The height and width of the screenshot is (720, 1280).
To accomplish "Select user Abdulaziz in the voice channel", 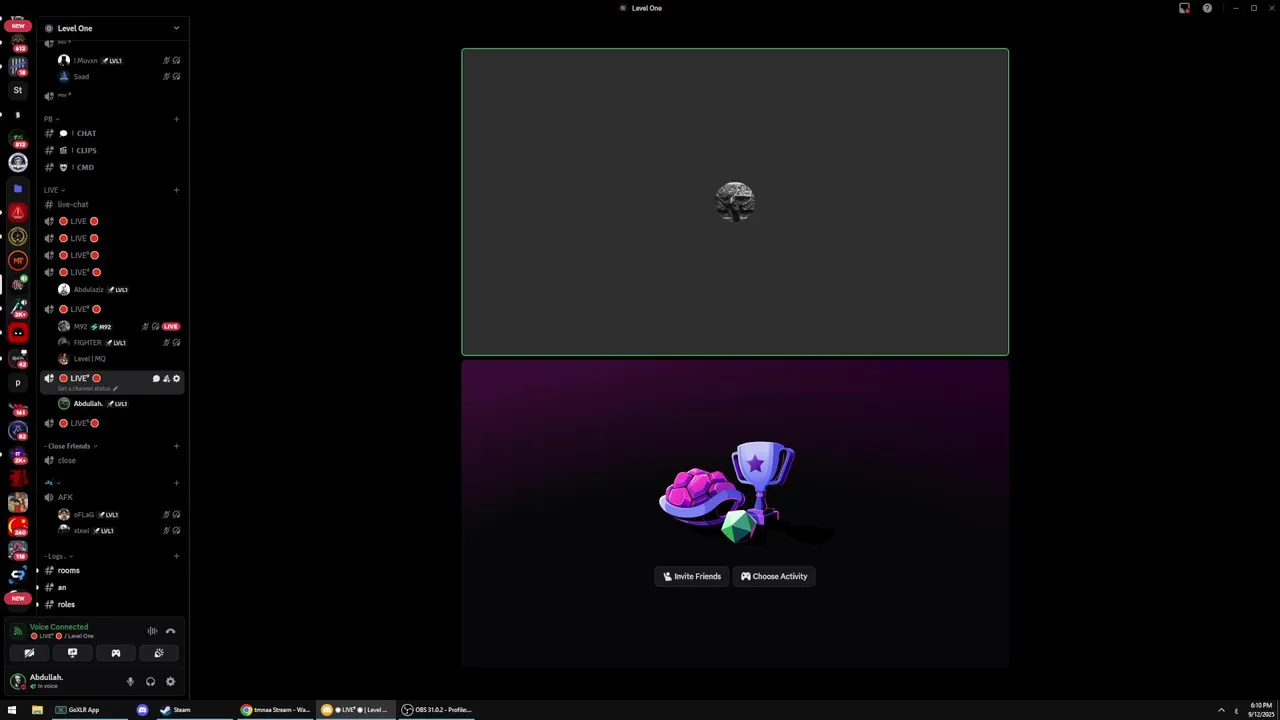I will 118,289.
